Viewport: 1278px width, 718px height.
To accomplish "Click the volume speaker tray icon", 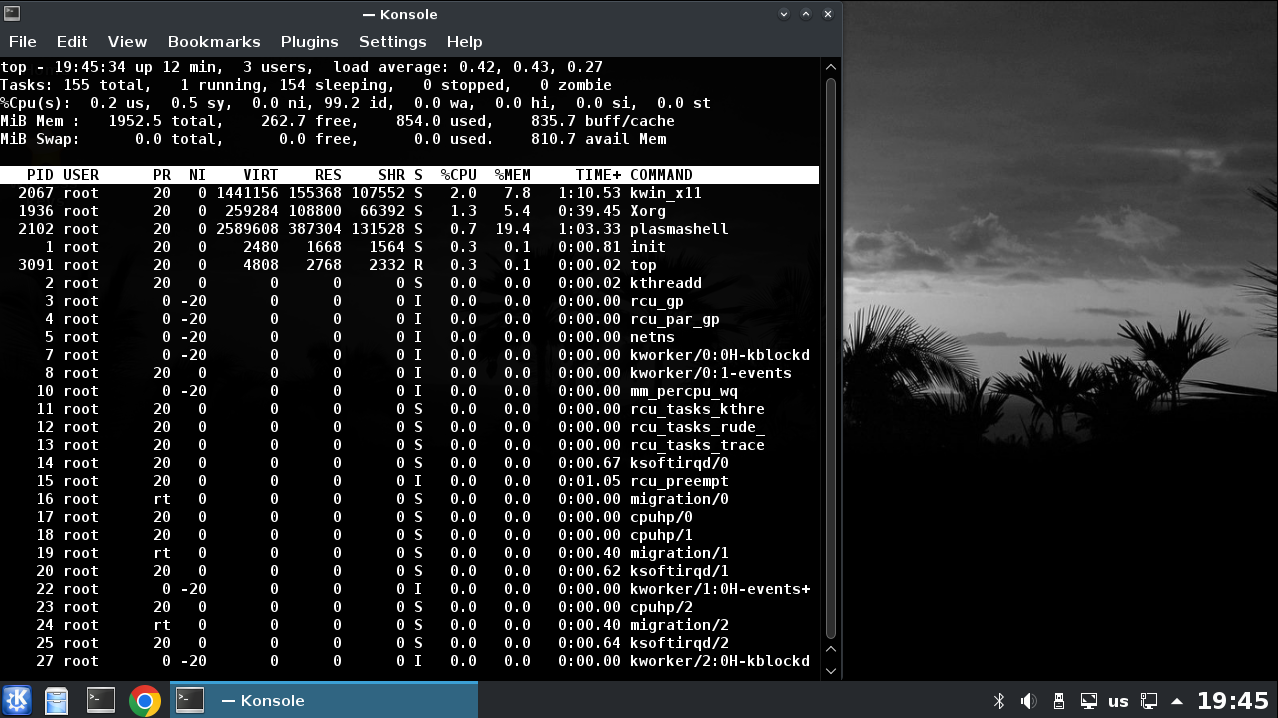I will point(1028,701).
